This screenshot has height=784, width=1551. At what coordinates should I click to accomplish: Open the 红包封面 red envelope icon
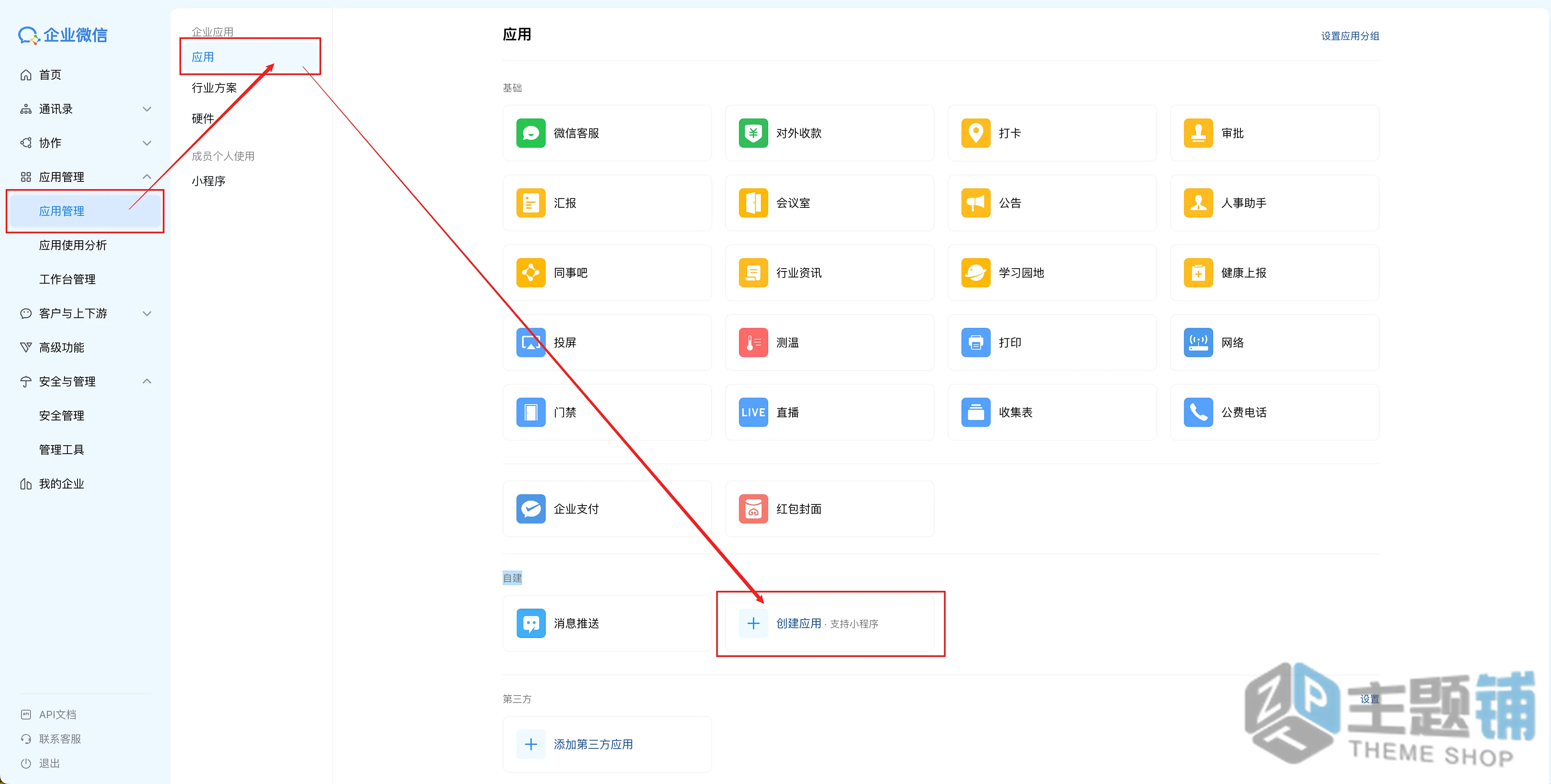click(753, 508)
